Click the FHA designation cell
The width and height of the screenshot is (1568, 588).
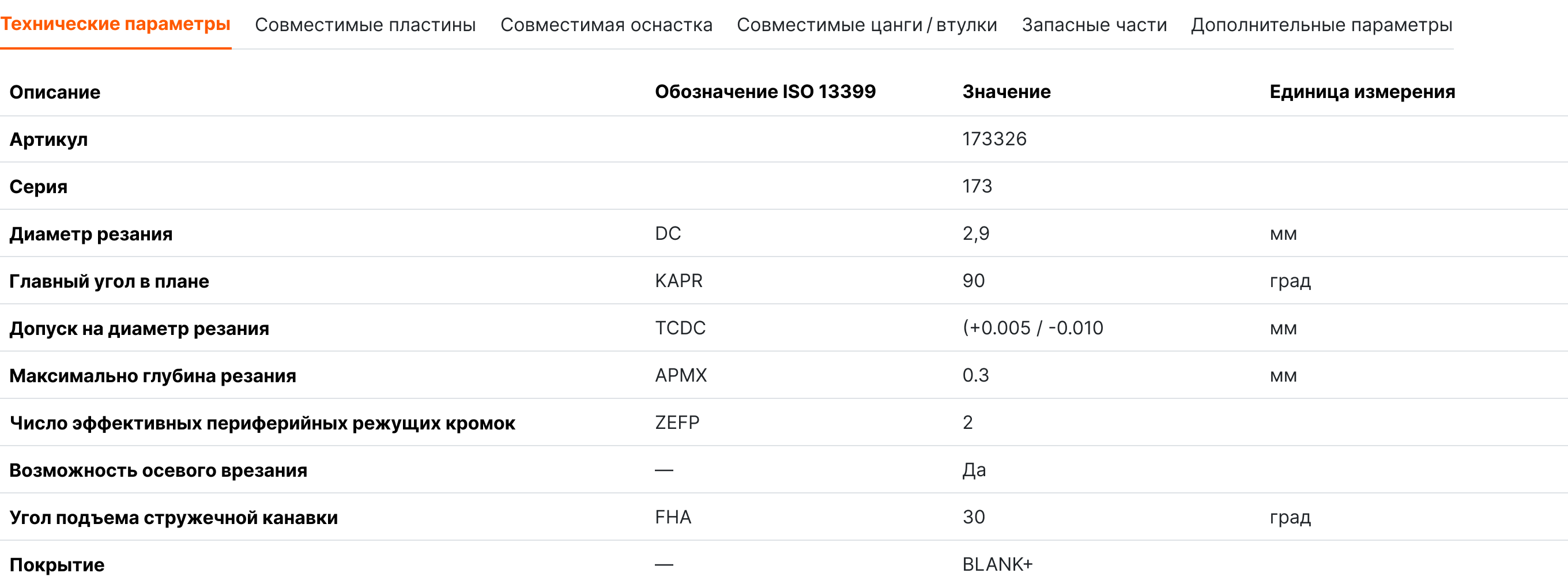673,517
